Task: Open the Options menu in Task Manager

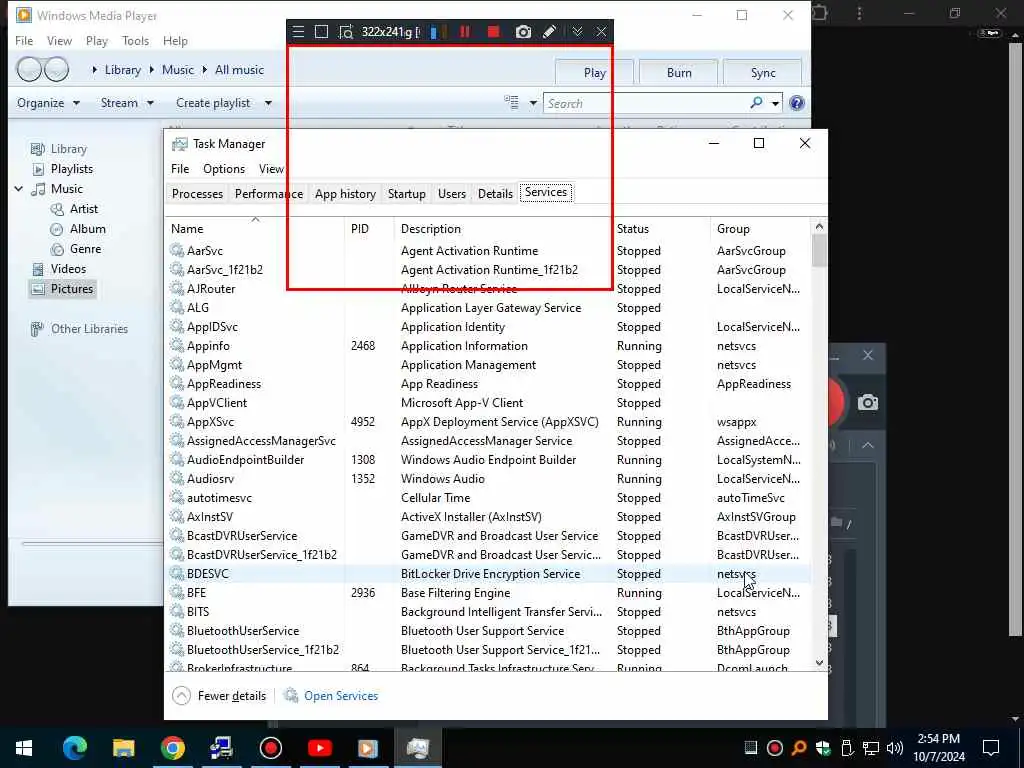Action: (x=223, y=168)
